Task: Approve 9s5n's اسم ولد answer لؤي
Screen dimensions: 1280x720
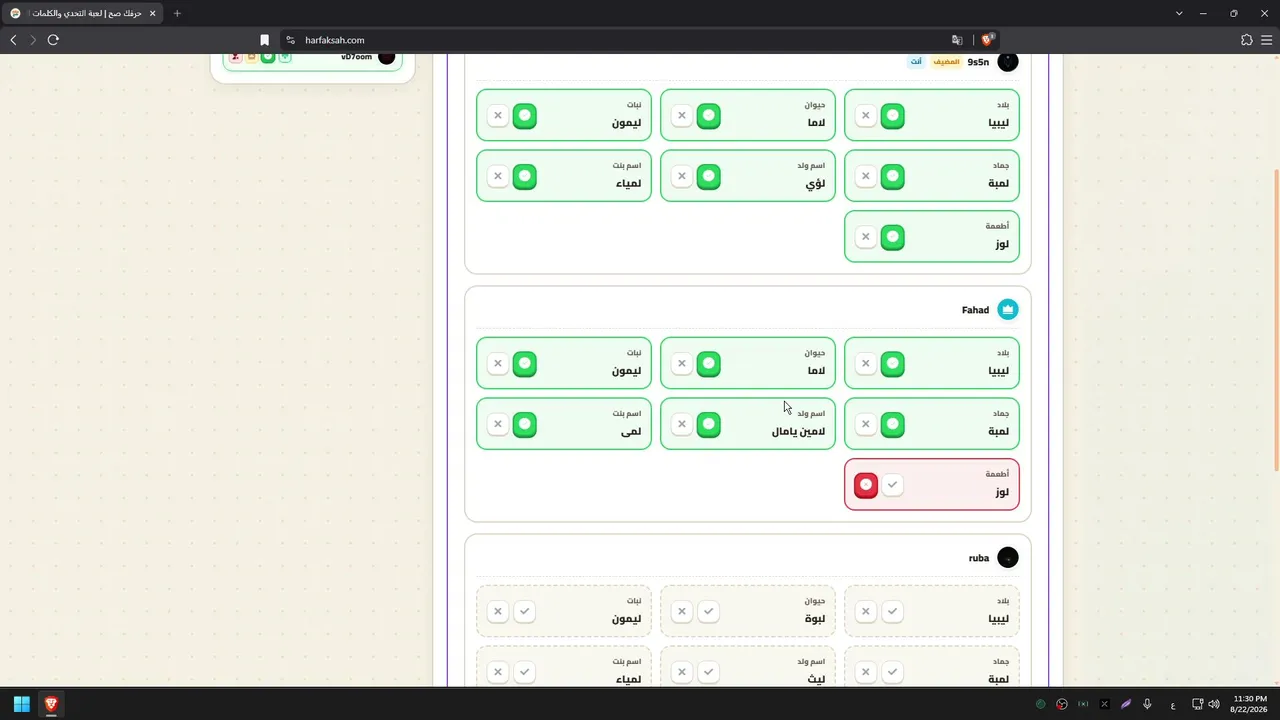Action: (708, 177)
